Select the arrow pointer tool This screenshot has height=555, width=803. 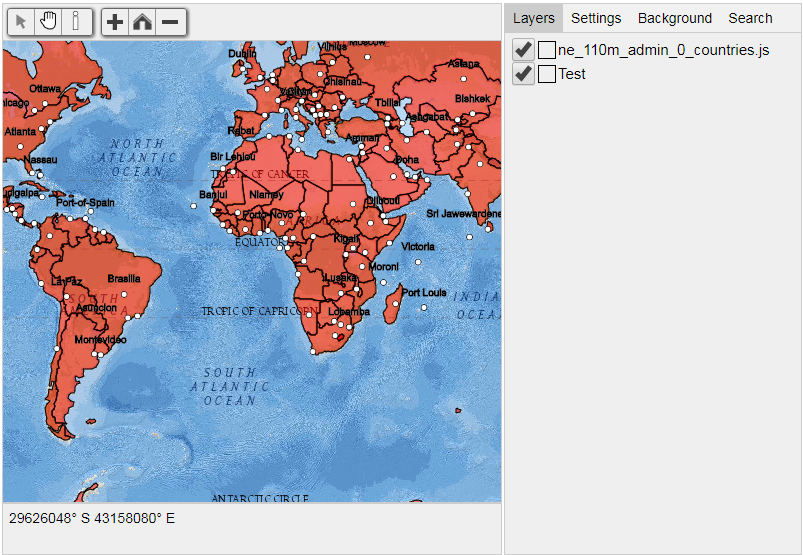pyautogui.click(x=21, y=21)
